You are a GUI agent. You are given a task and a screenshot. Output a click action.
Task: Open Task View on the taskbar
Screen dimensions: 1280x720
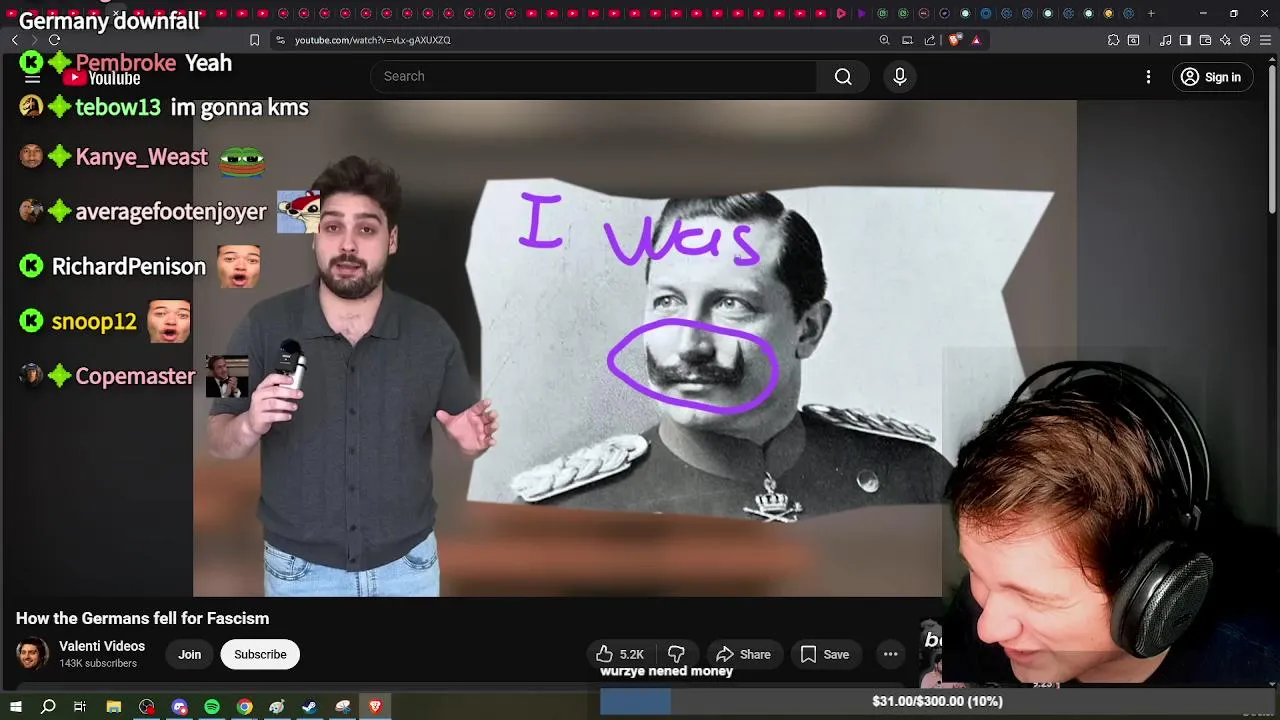coord(80,706)
